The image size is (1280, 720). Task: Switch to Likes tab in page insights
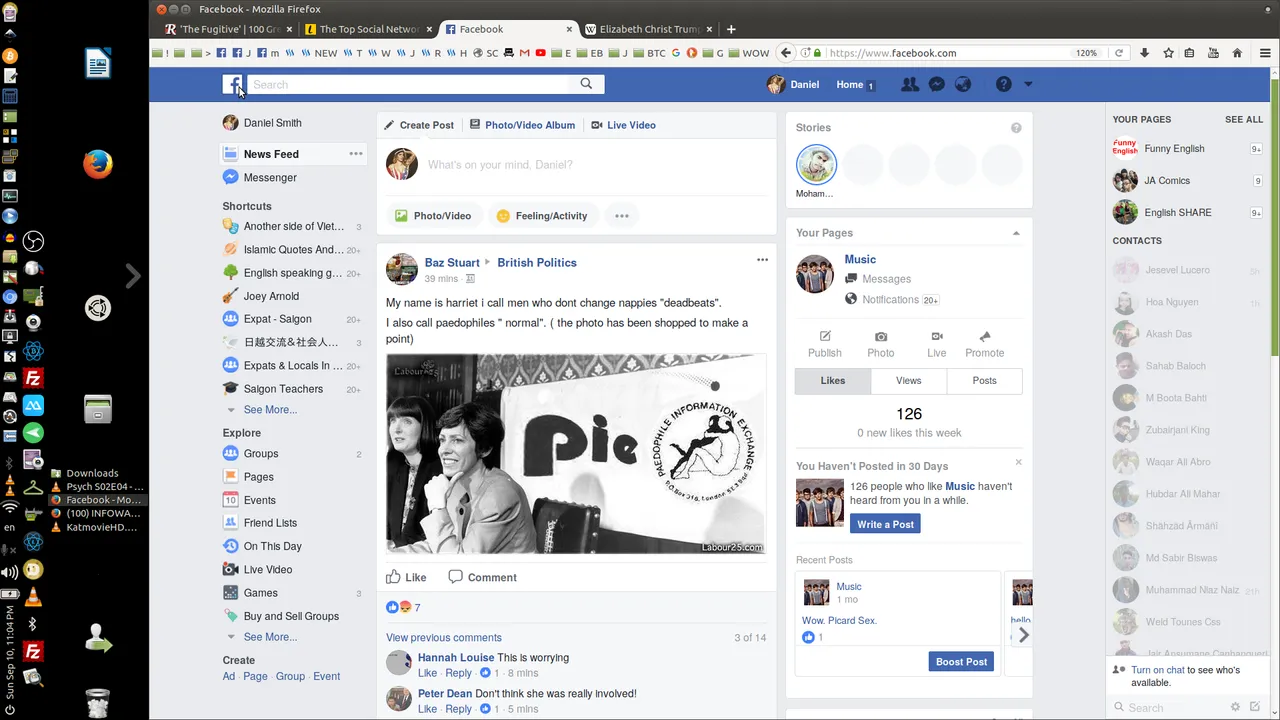[833, 381]
